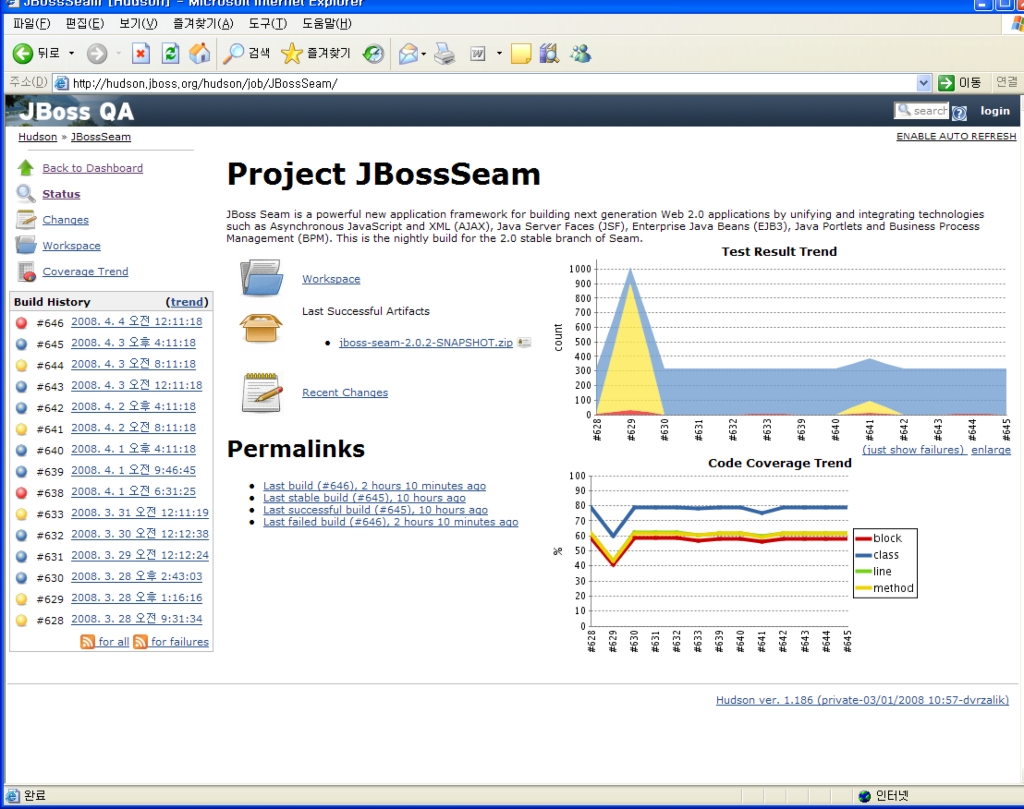Image resolution: width=1024 pixels, height=809 pixels.
Task: Click RSS feed icon next to for failures
Action: tap(140, 641)
